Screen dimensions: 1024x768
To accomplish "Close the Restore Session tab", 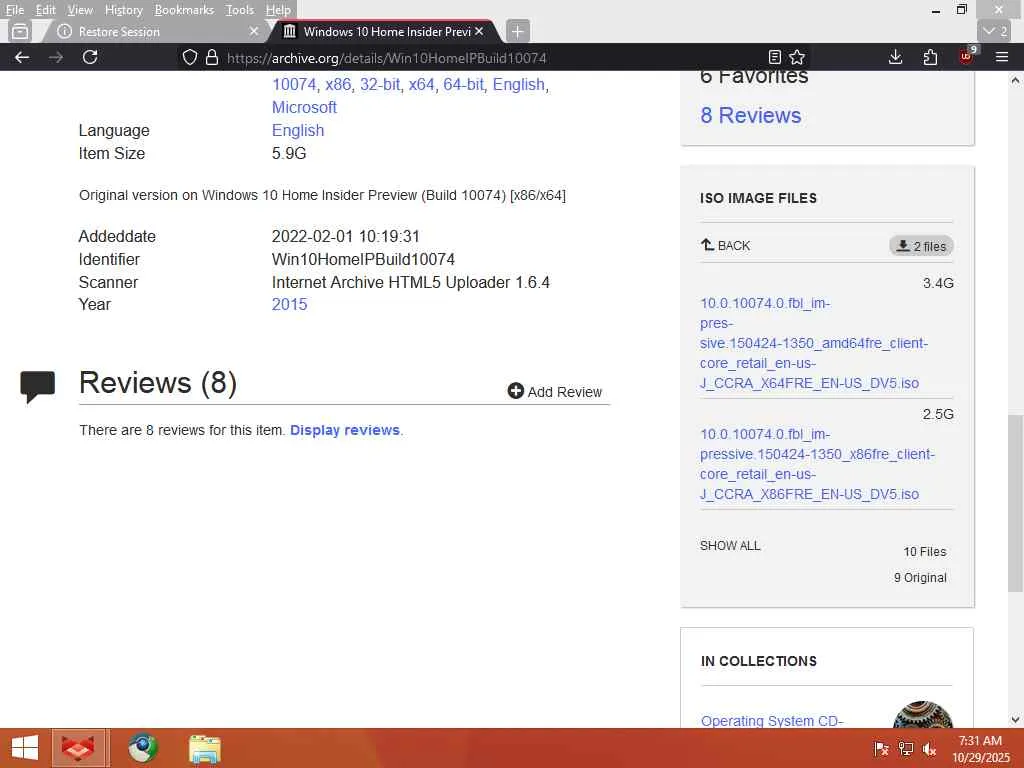I will 254,31.
